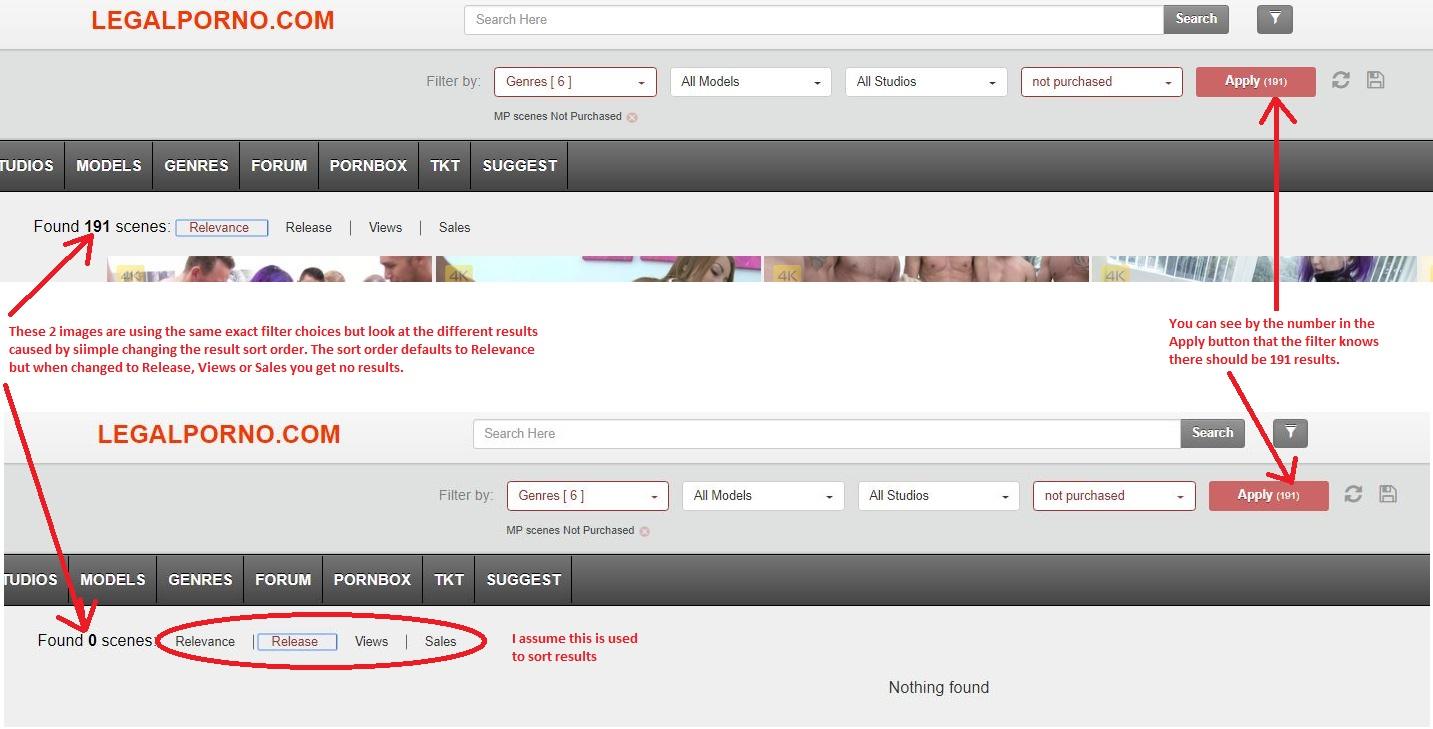Open the lower 'not purchased' dropdown
The width and height of the screenshot is (1433, 729).
point(1113,496)
